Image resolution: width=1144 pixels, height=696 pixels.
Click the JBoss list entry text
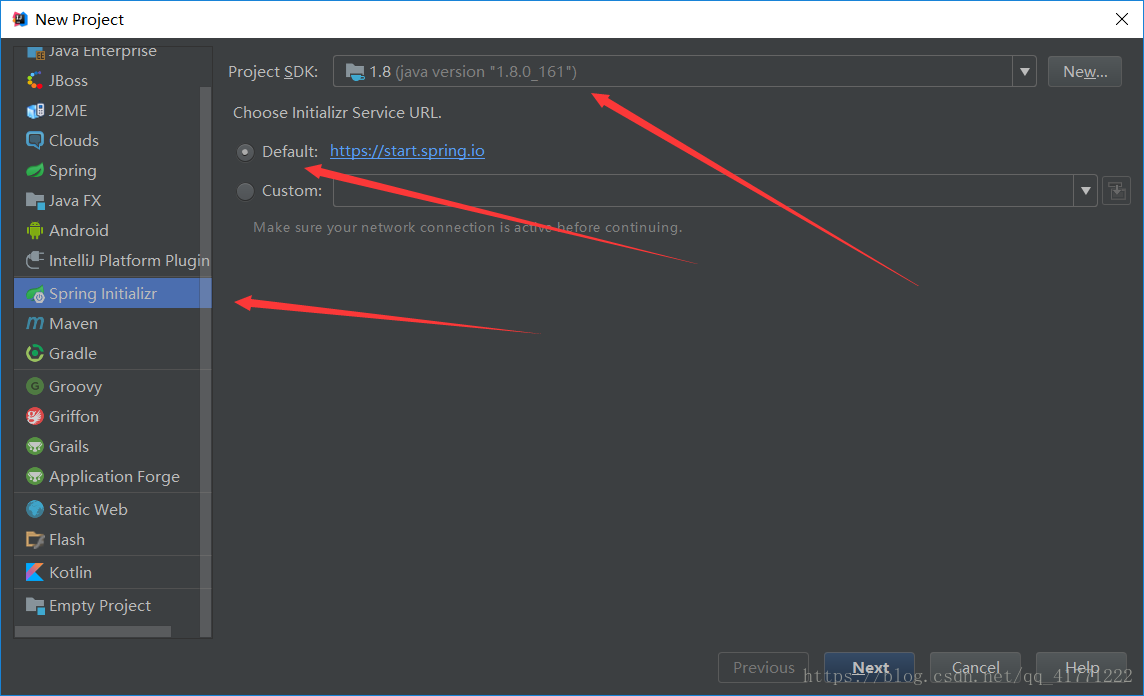click(69, 81)
